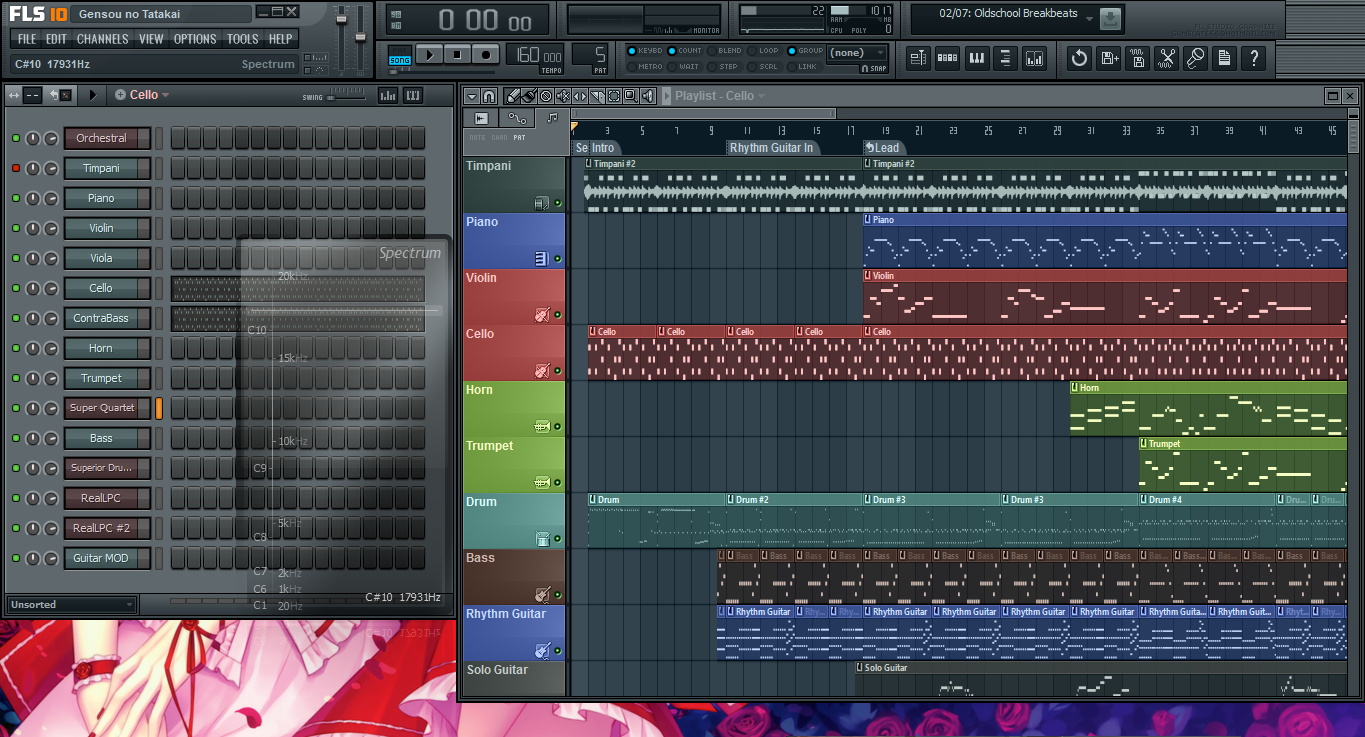This screenshot has height=737, width=1365.
Task: Start playback with the Play button
Action: 428,55
